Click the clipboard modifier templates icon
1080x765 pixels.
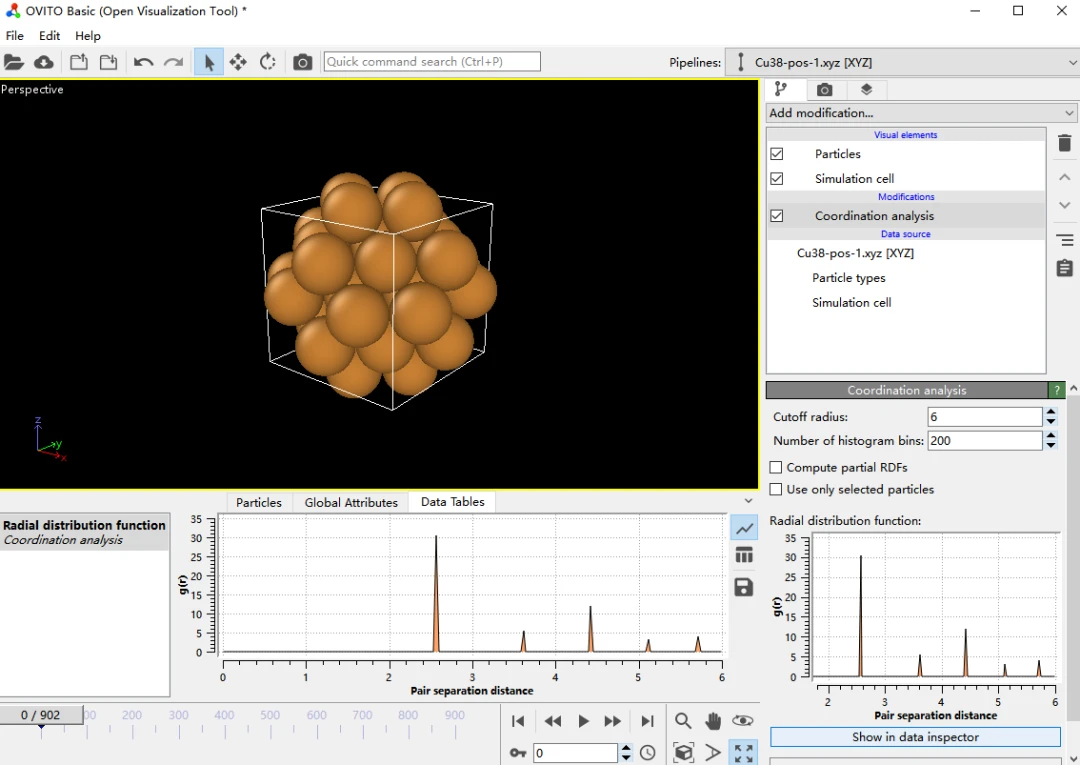[x=1064, y=268]
